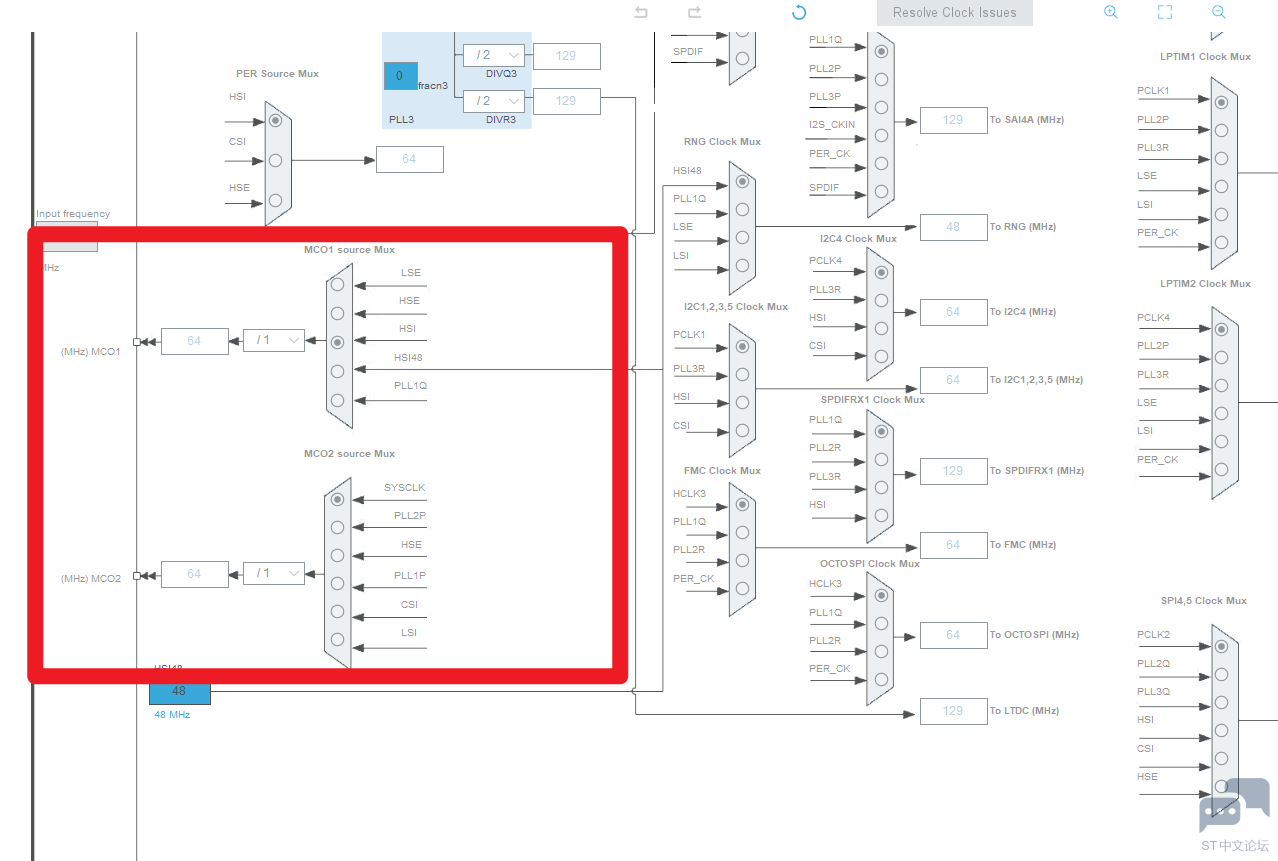The image size is (1278, 861).
Task: Select PLL1Q in OCTOSPI Clock Mux
Action: click(880, 623)
